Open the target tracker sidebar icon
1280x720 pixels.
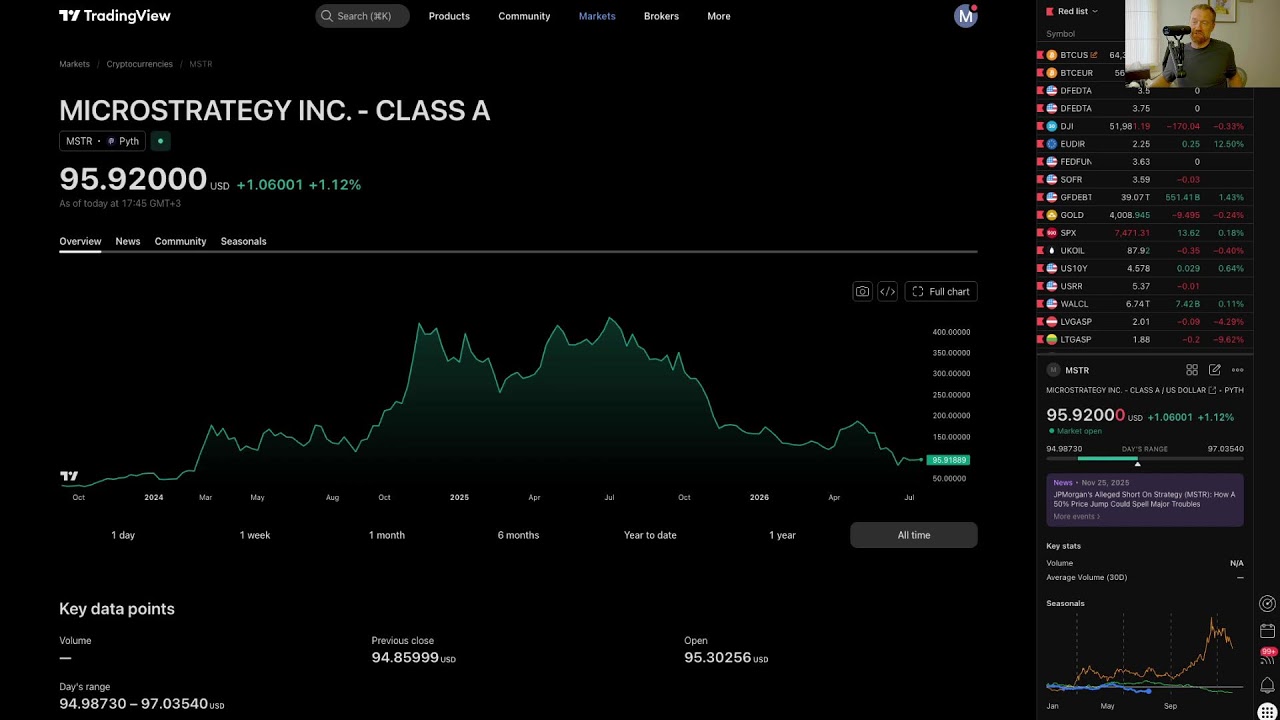coord(1267,603)
